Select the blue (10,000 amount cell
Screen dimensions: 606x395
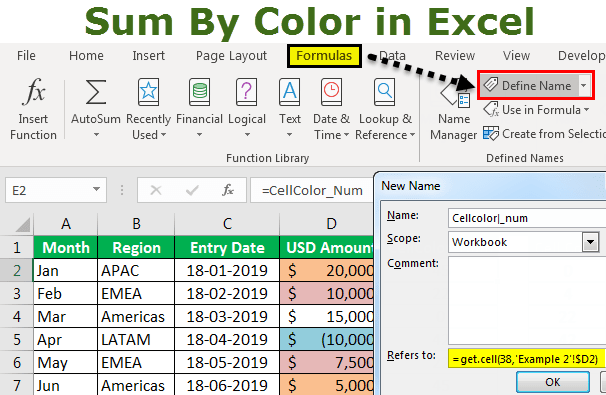[327, 339]
